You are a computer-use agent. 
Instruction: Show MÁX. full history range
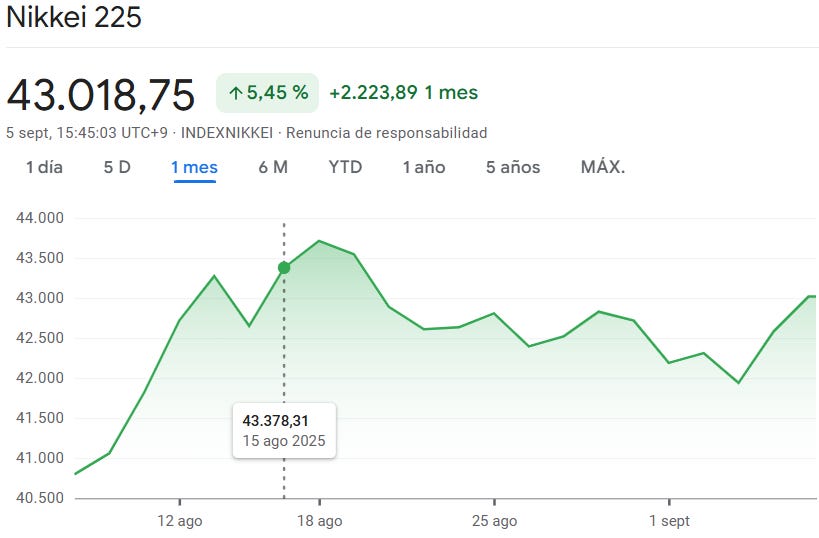click(x=603, y=167)
